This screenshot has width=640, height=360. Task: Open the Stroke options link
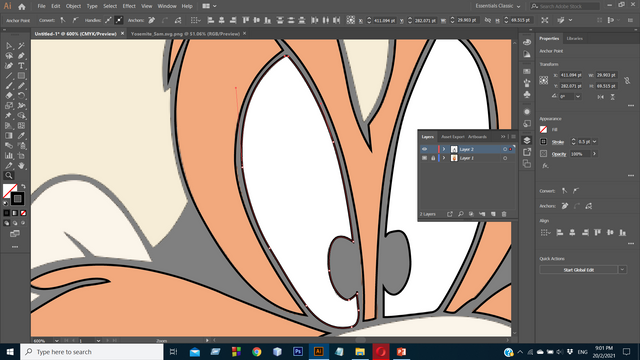(x=558, y=142)
